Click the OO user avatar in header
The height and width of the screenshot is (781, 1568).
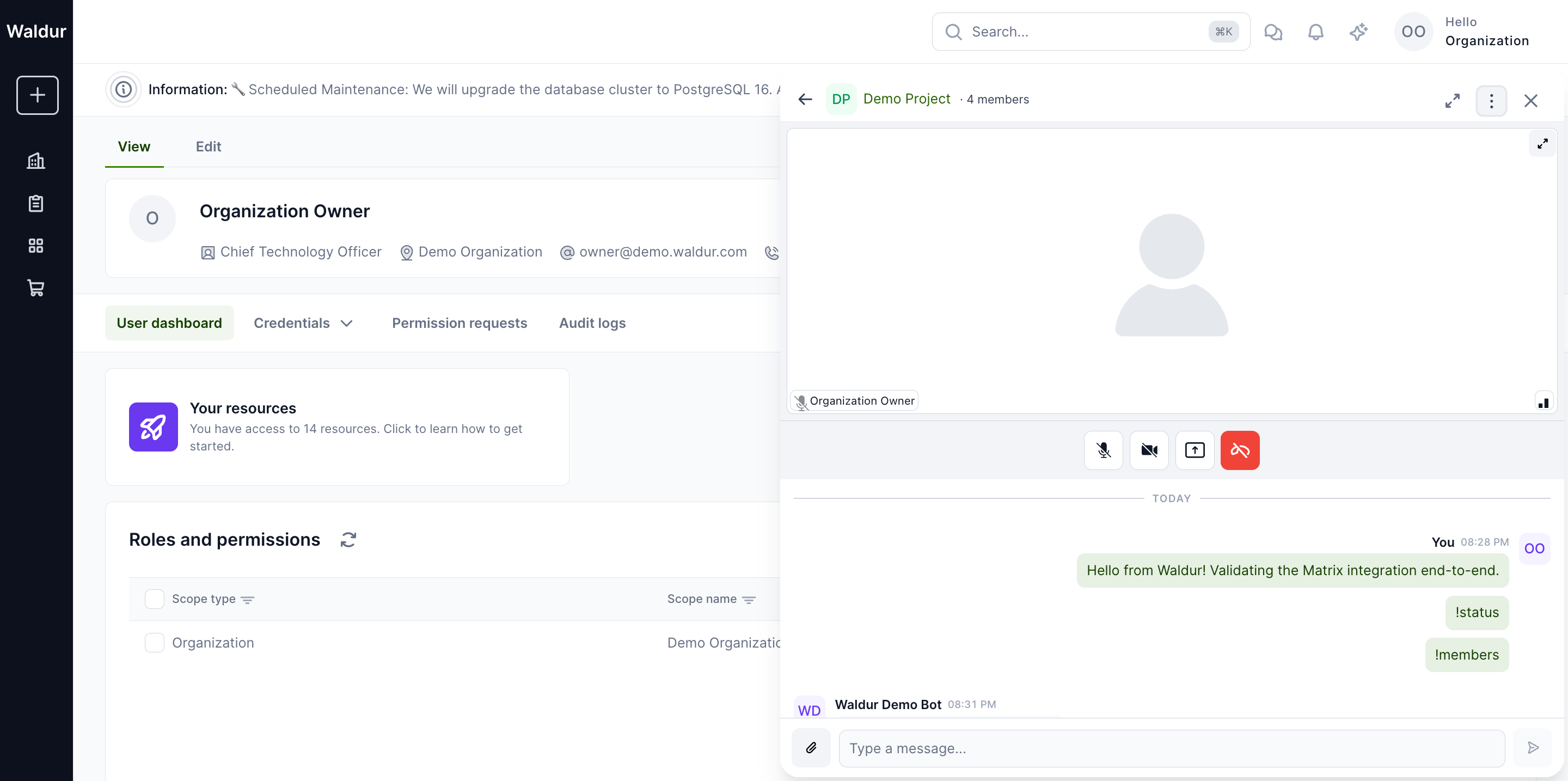coord(1413,32)
